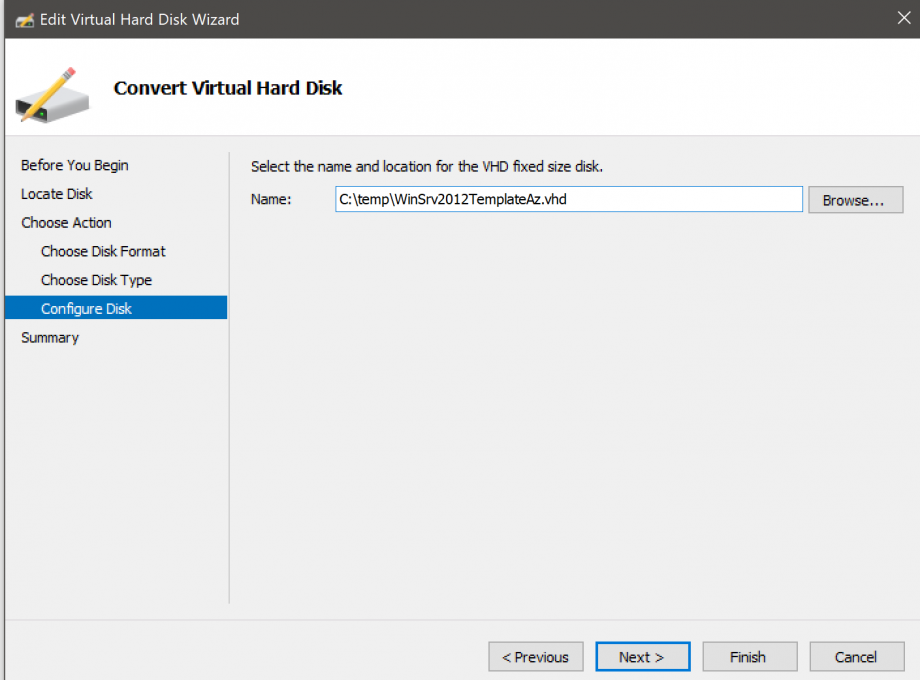Open the Summary step
The height and width of the screenshot is (680, 920).
tap(49, 337)
